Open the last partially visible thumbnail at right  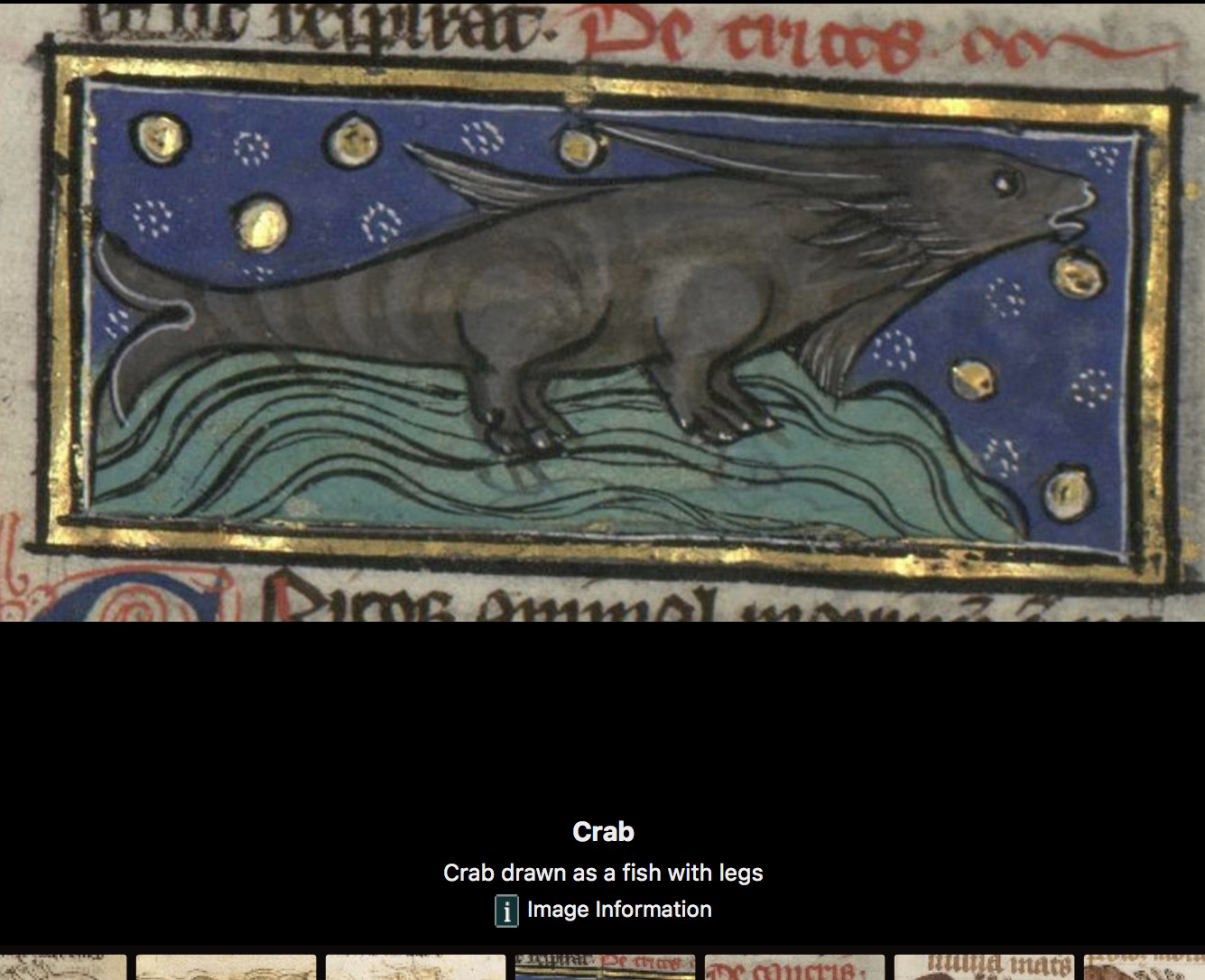pos(1145,967)
